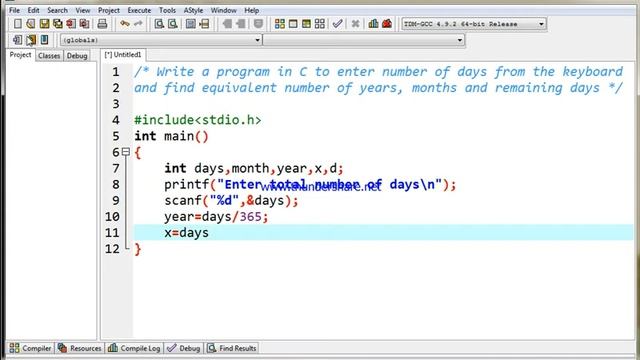Viewport: 640px width, 360px height.
Task: Open Profile analysis chart icon
Action: pyautogui.click(x=373, y=24)
